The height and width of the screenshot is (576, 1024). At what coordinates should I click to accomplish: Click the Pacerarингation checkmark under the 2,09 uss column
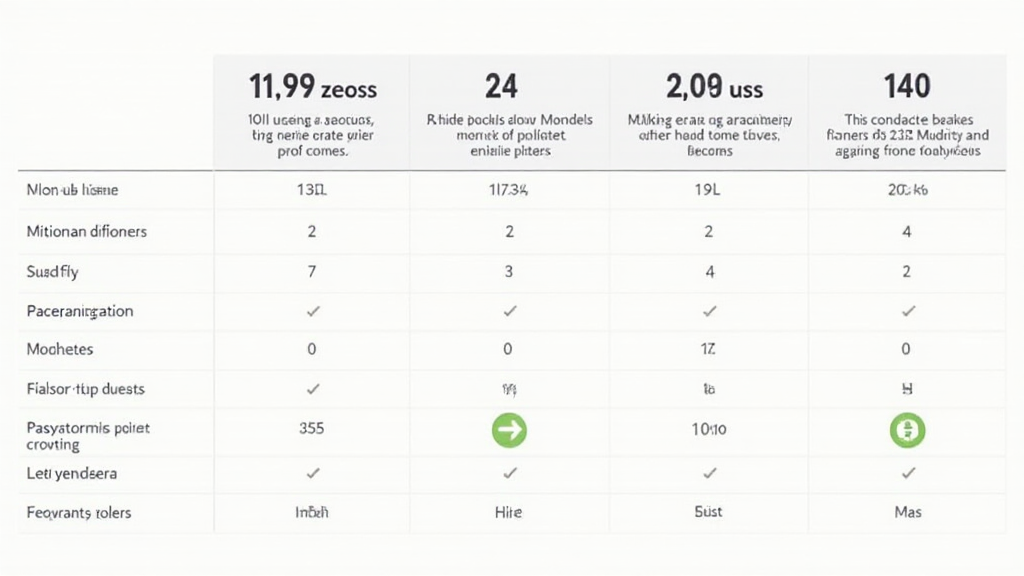709,311
